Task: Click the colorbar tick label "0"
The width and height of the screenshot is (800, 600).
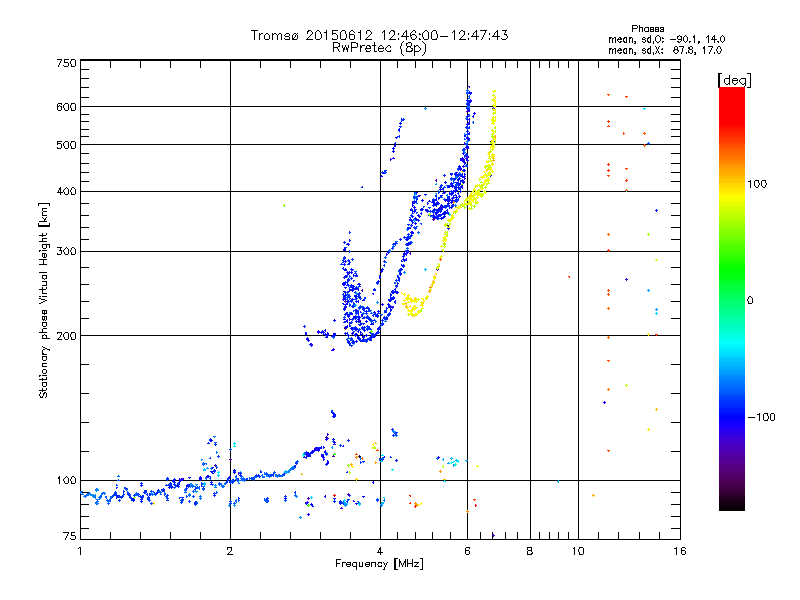Action: [x=750, y=301]
